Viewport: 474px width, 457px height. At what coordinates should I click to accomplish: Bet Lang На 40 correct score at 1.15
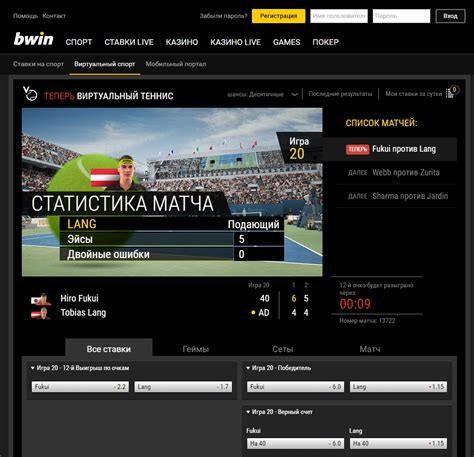pyautogui.click(x=399, y=443)
